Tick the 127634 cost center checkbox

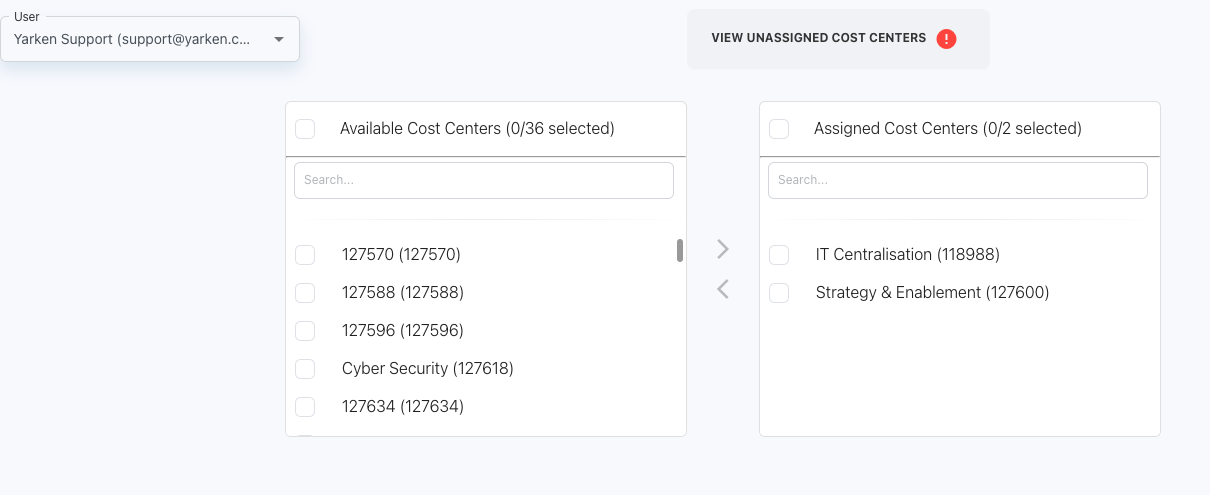tap(305, 407)
